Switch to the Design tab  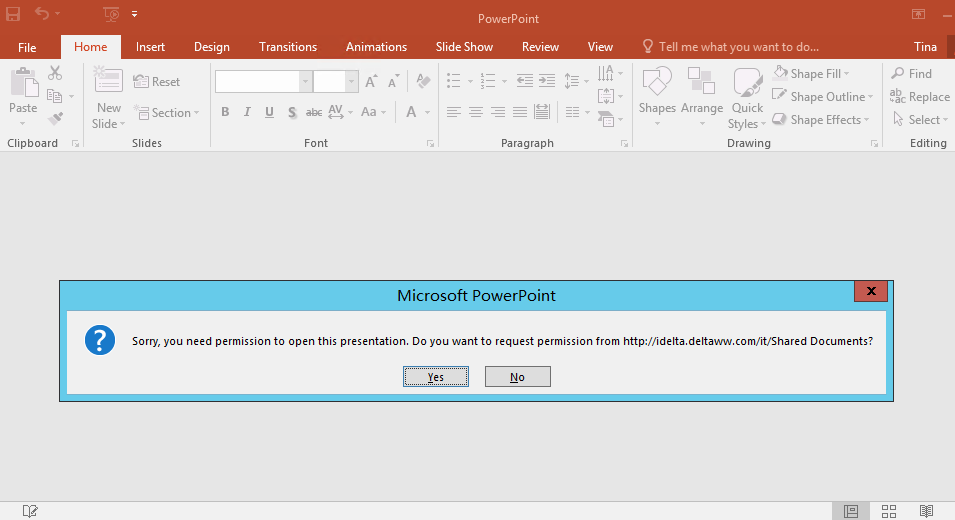[211, 47]
